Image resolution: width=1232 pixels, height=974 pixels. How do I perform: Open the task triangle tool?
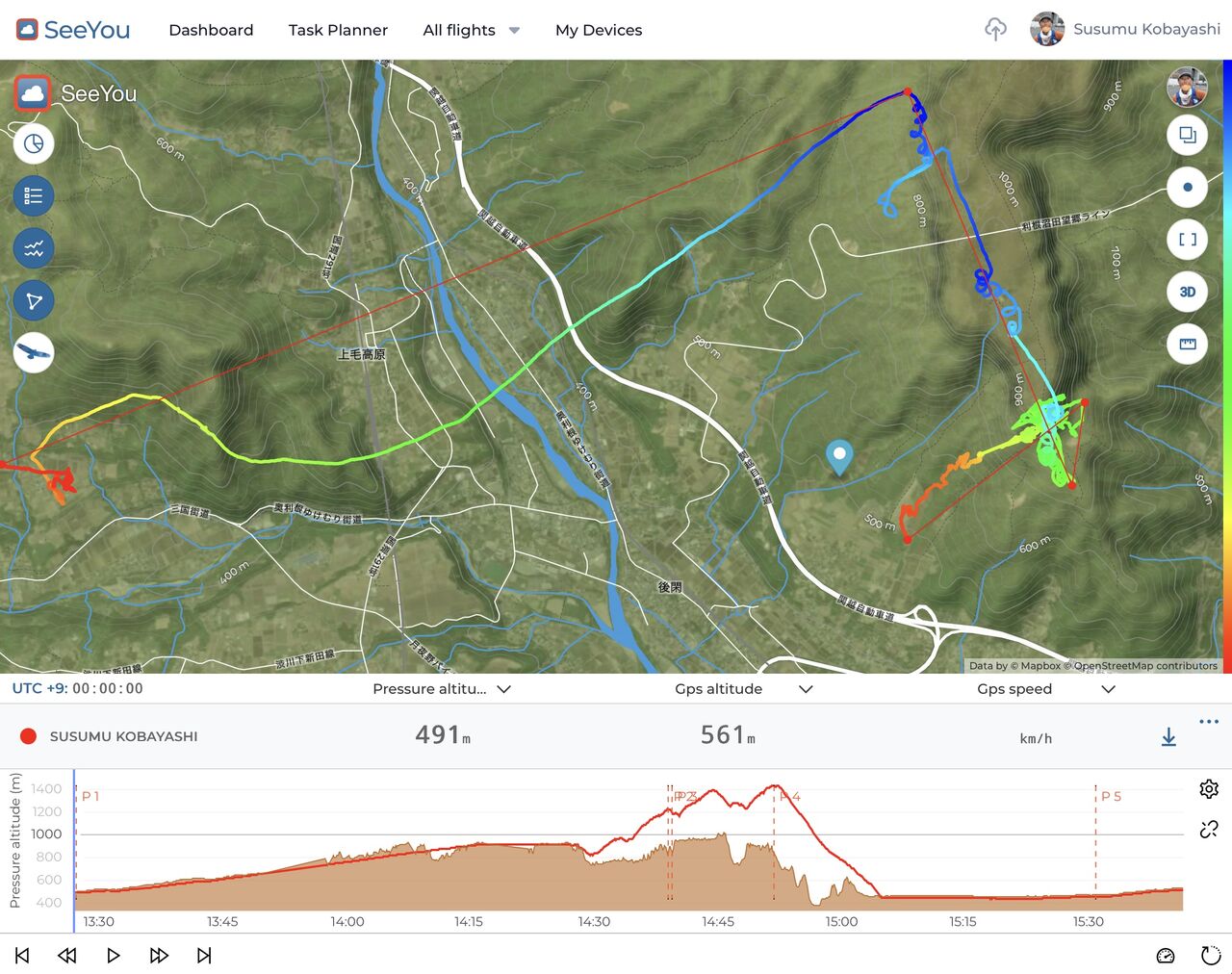coord(34,300)
